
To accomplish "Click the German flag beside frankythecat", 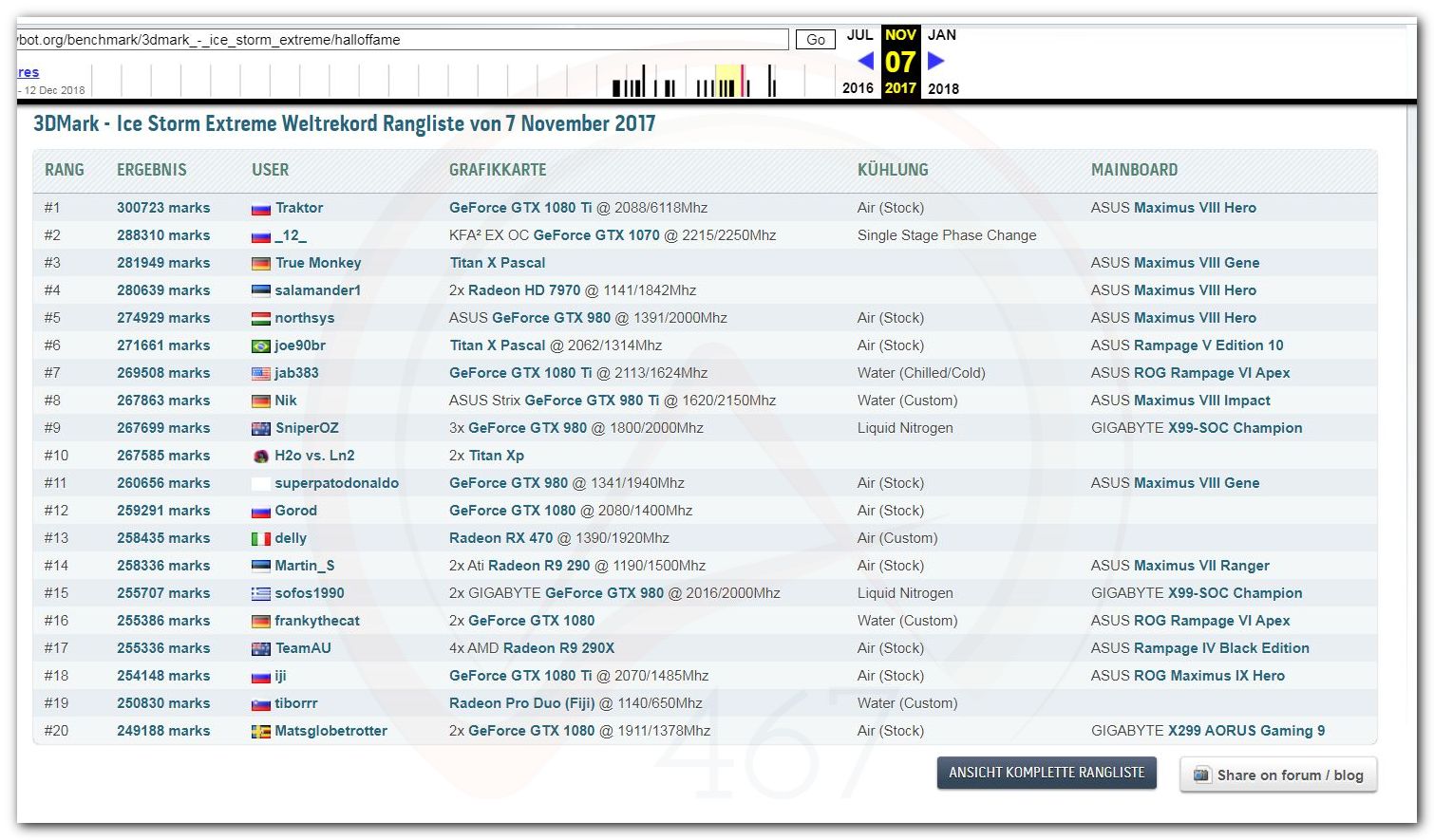I will click(261, 622).
